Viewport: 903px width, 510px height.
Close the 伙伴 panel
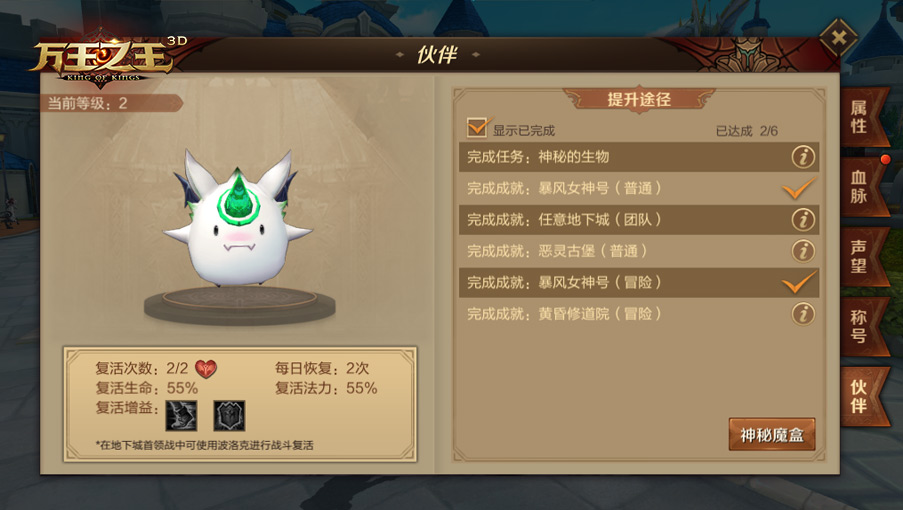coord(838,38)
